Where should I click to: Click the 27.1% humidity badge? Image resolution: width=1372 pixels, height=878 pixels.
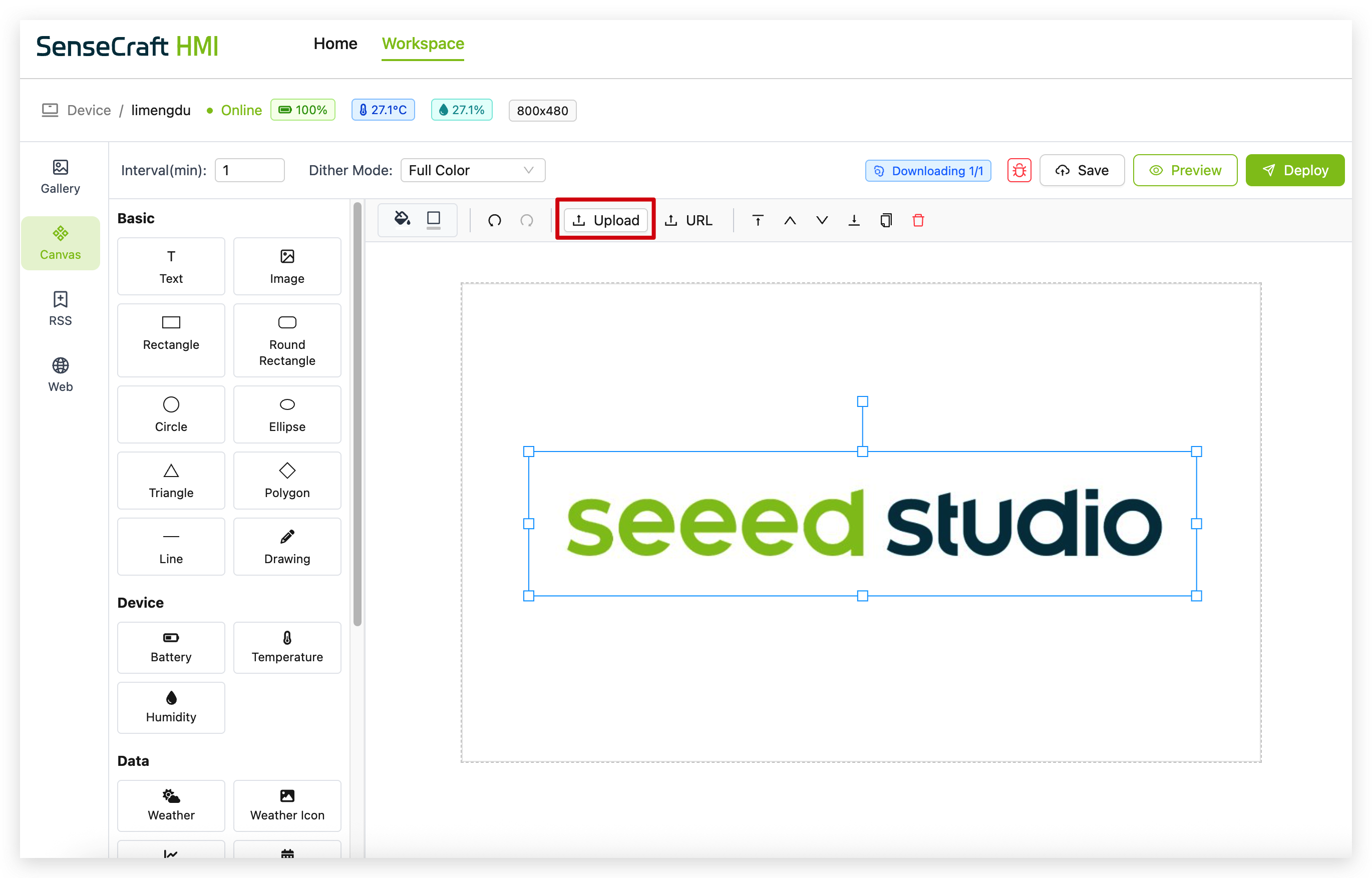(461, 110)
